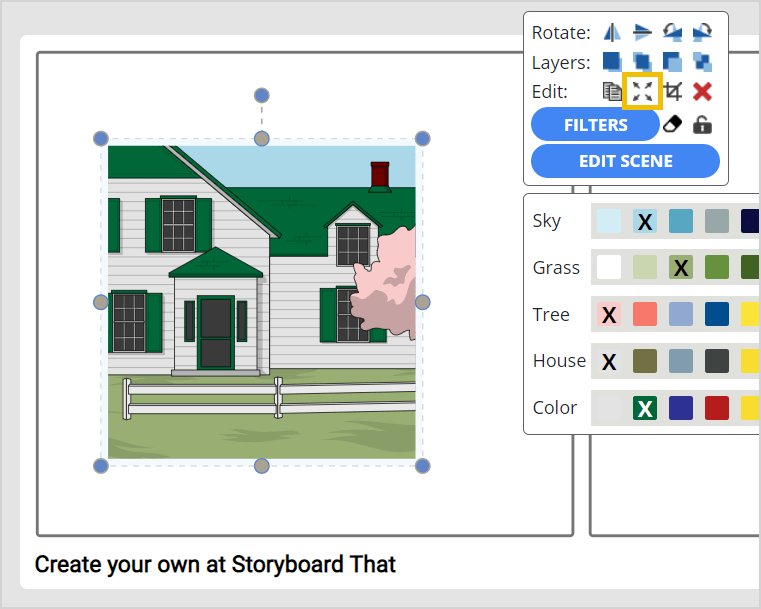The height and width of the screenshot is (609, 761).
Task: Click the left-middle edge handle
Action: [101, 302]
